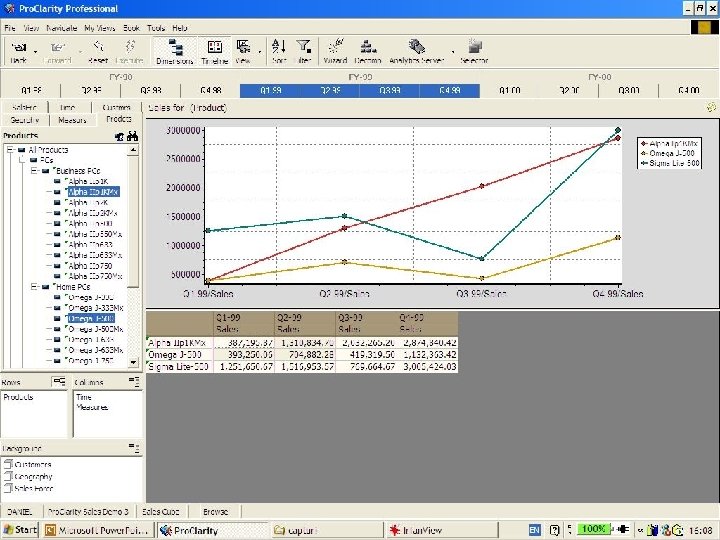Image resolution: width=720 pixels, height=540 pixels.
Task: Click the Forward toolbar icon
Action: [x=58, y=47]
